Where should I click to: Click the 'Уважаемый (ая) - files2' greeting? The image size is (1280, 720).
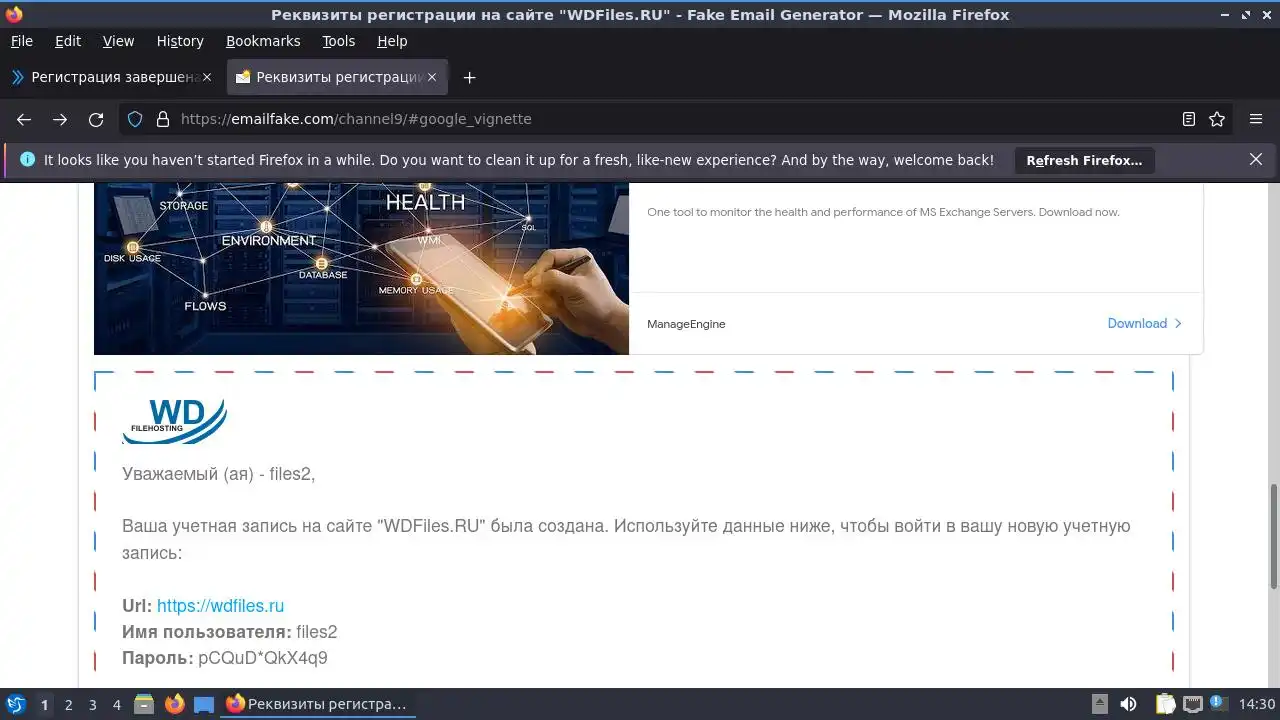[x=219, y=474]
